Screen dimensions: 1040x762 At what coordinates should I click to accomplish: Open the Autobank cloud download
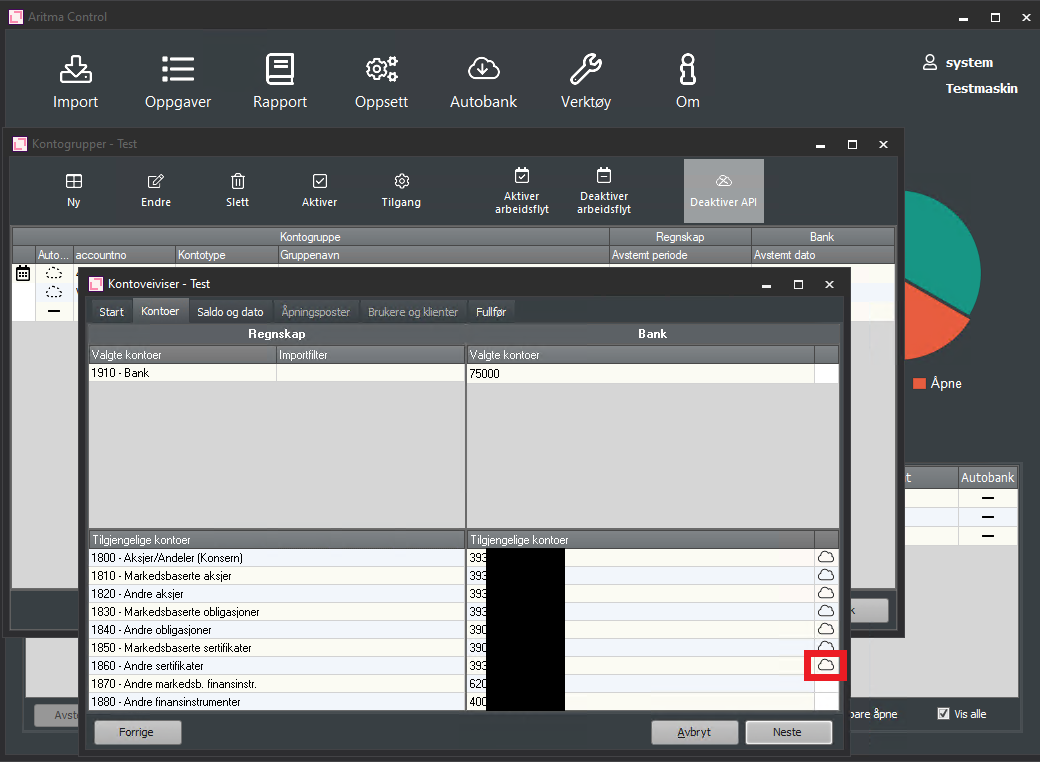(483, 81)
